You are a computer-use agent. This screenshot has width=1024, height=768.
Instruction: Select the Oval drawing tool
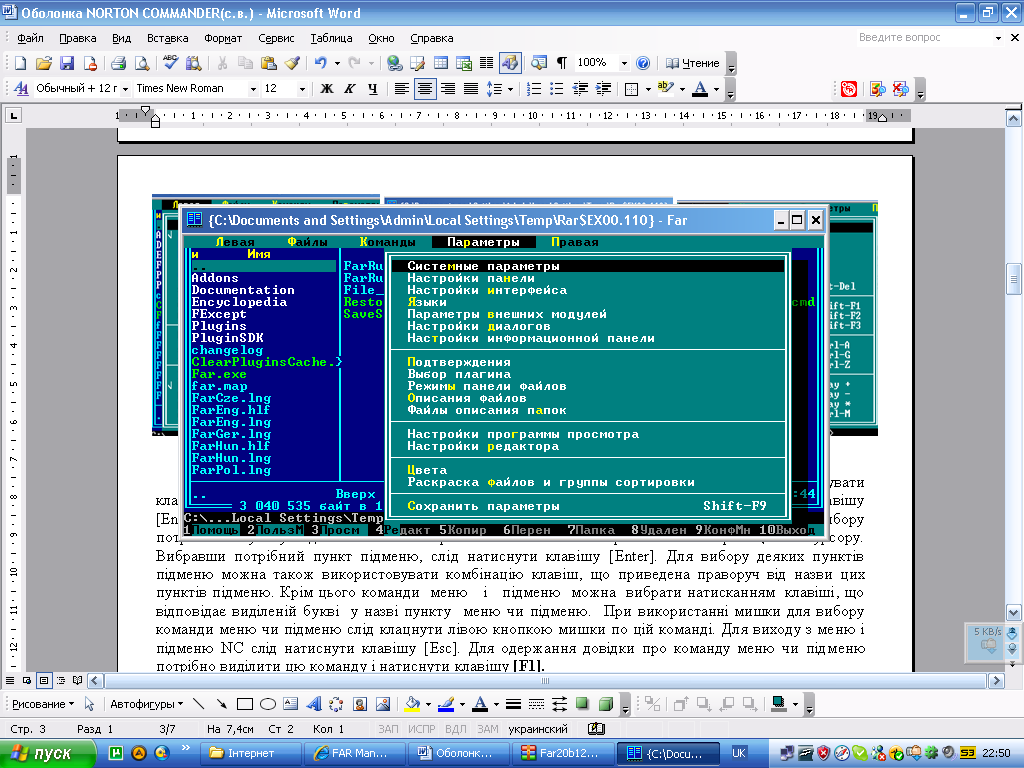268,704
